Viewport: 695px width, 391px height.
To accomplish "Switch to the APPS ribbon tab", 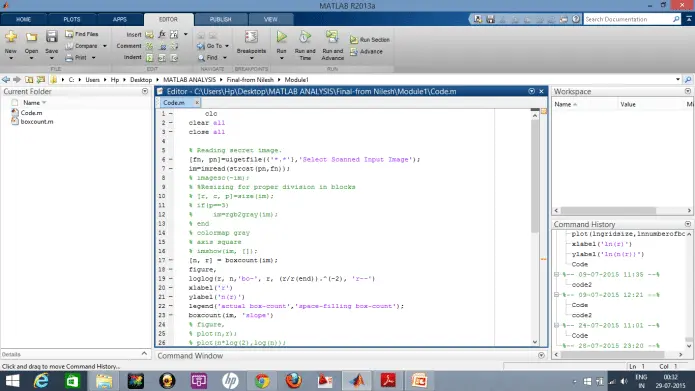I will pyautogui.click(x=120, y=20).
